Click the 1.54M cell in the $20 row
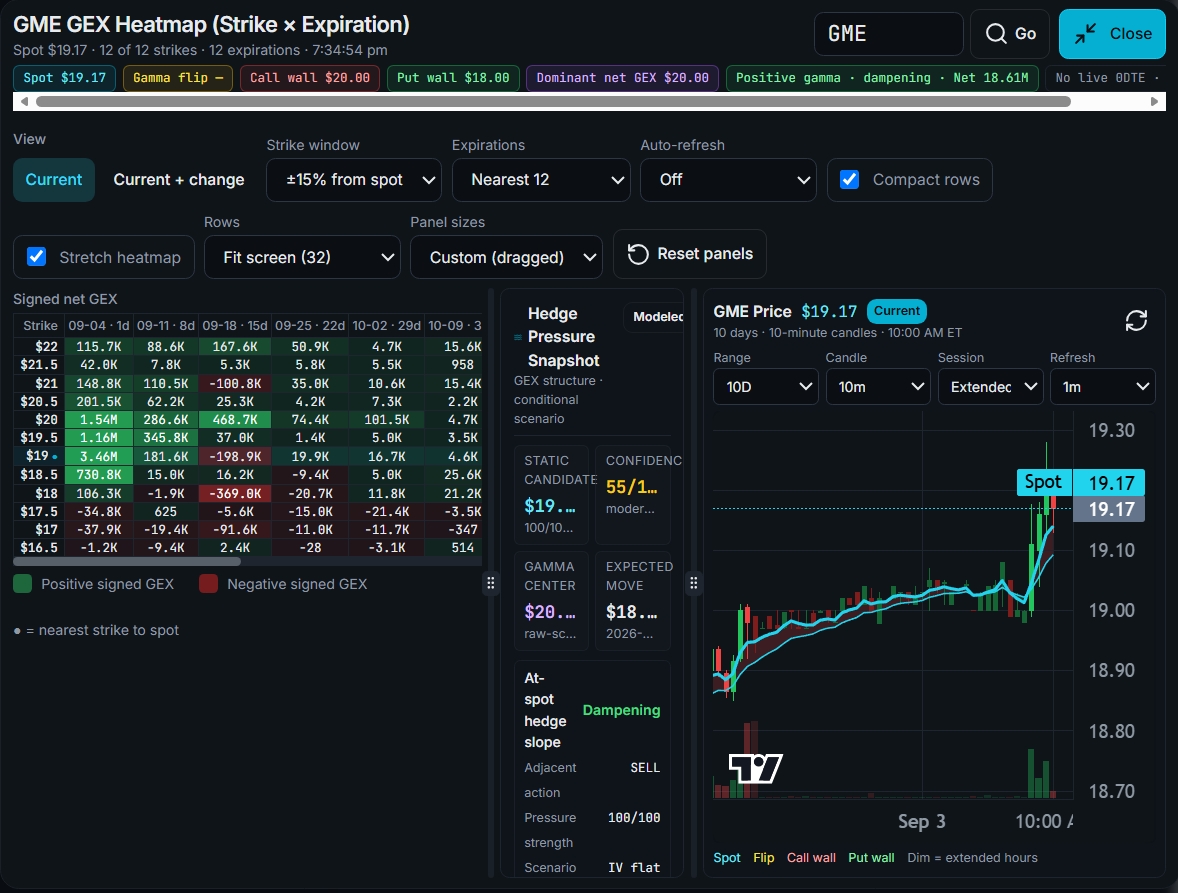The image size is (1178, 893). pos(98,419)
